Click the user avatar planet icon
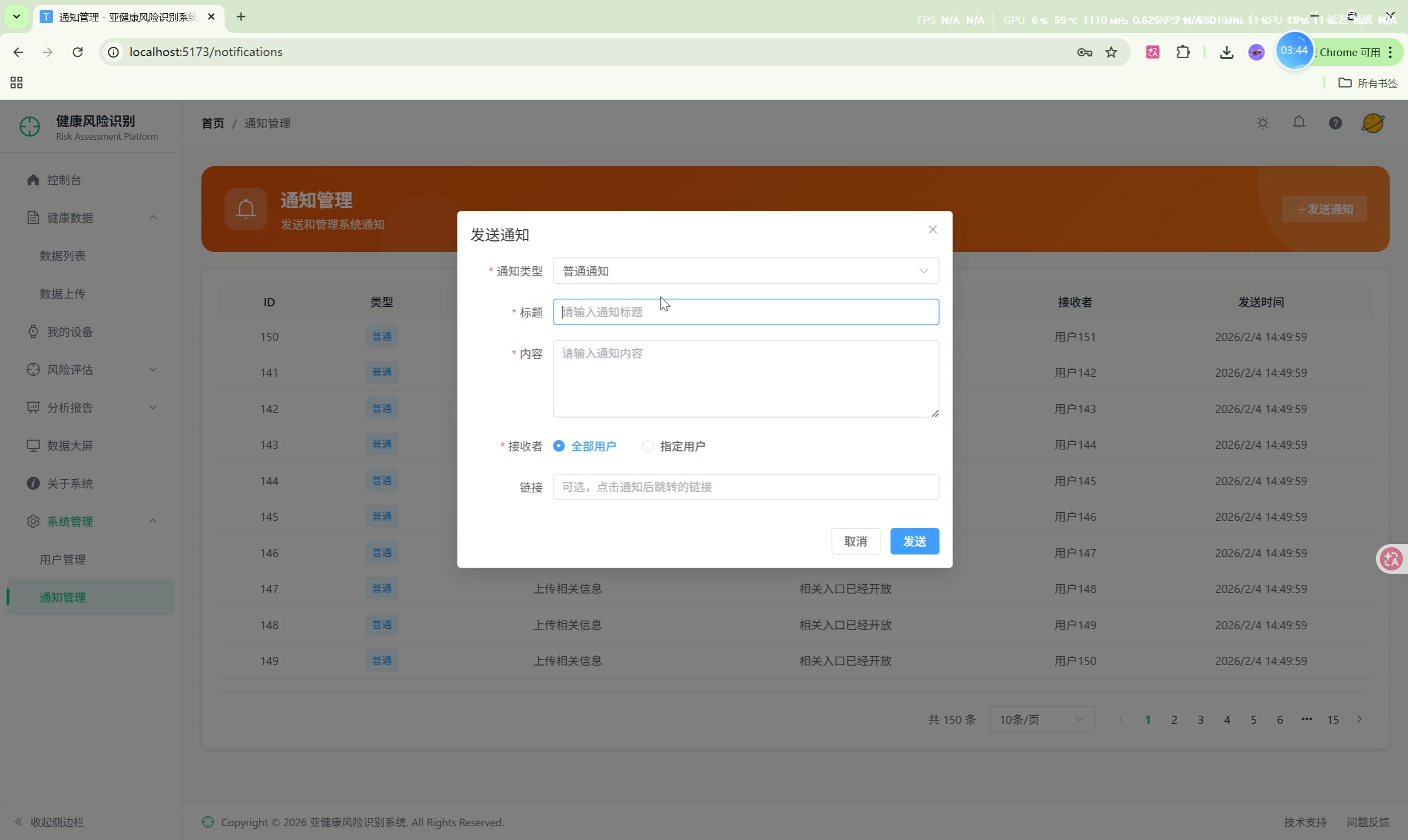This screenshot has height=840, width=1408. click(1372, 123)
